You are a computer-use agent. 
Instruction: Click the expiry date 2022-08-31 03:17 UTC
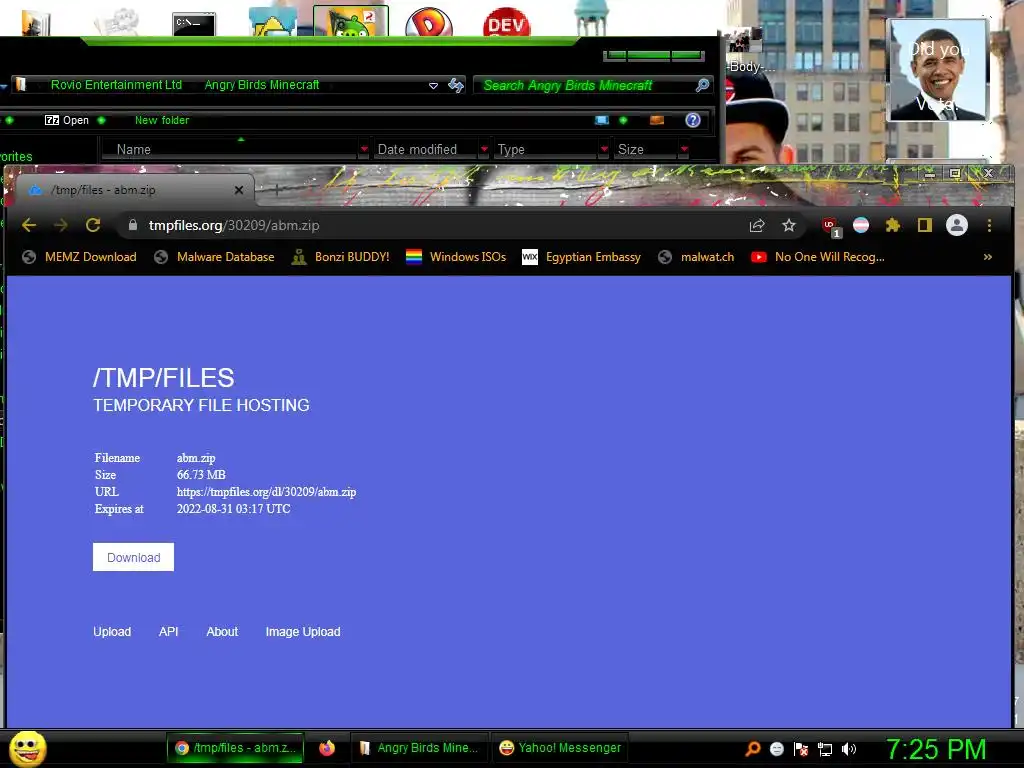click(234, 509)
